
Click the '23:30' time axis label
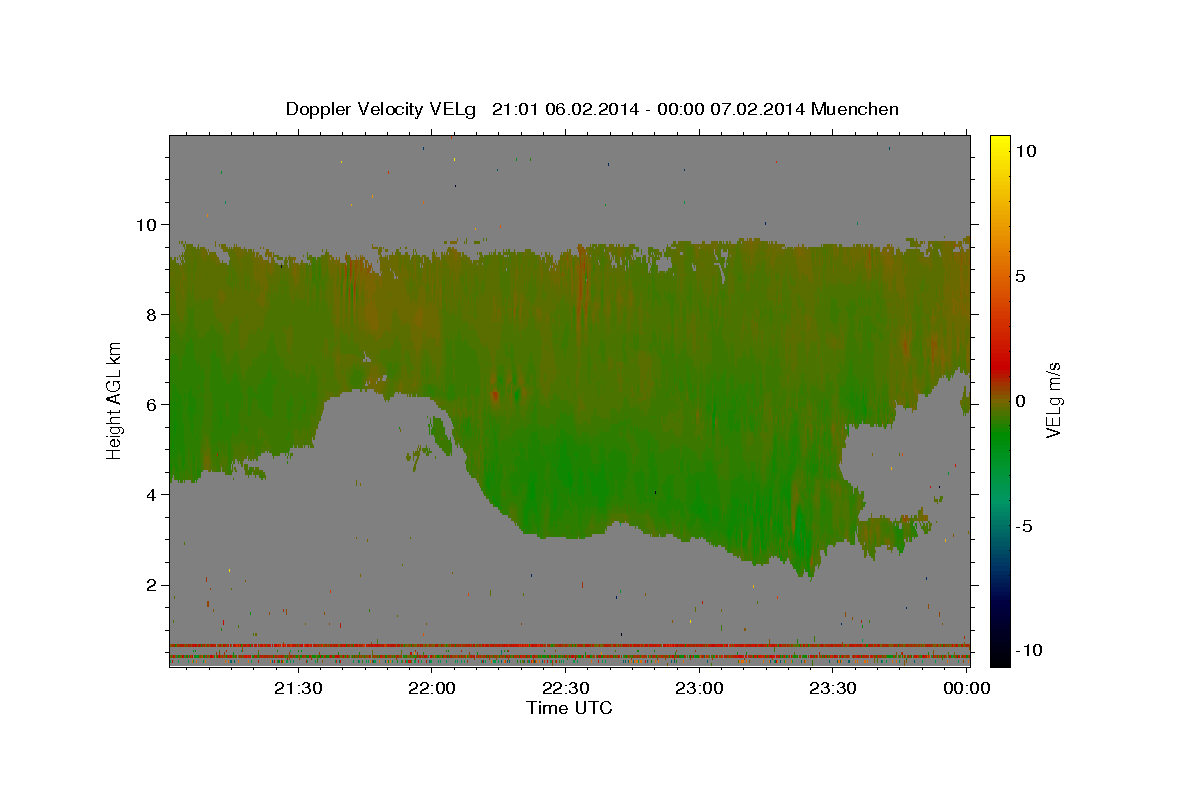point(833,688)
